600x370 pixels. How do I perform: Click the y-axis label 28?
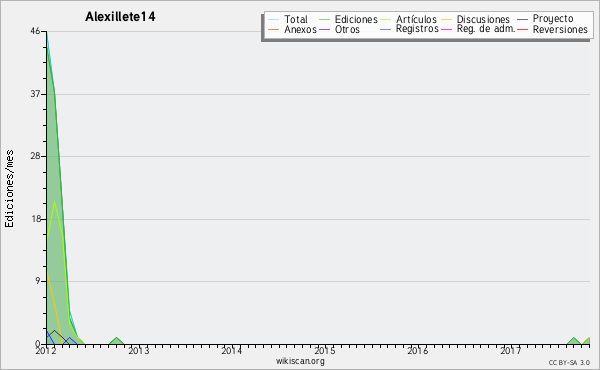tap(35, 156)
